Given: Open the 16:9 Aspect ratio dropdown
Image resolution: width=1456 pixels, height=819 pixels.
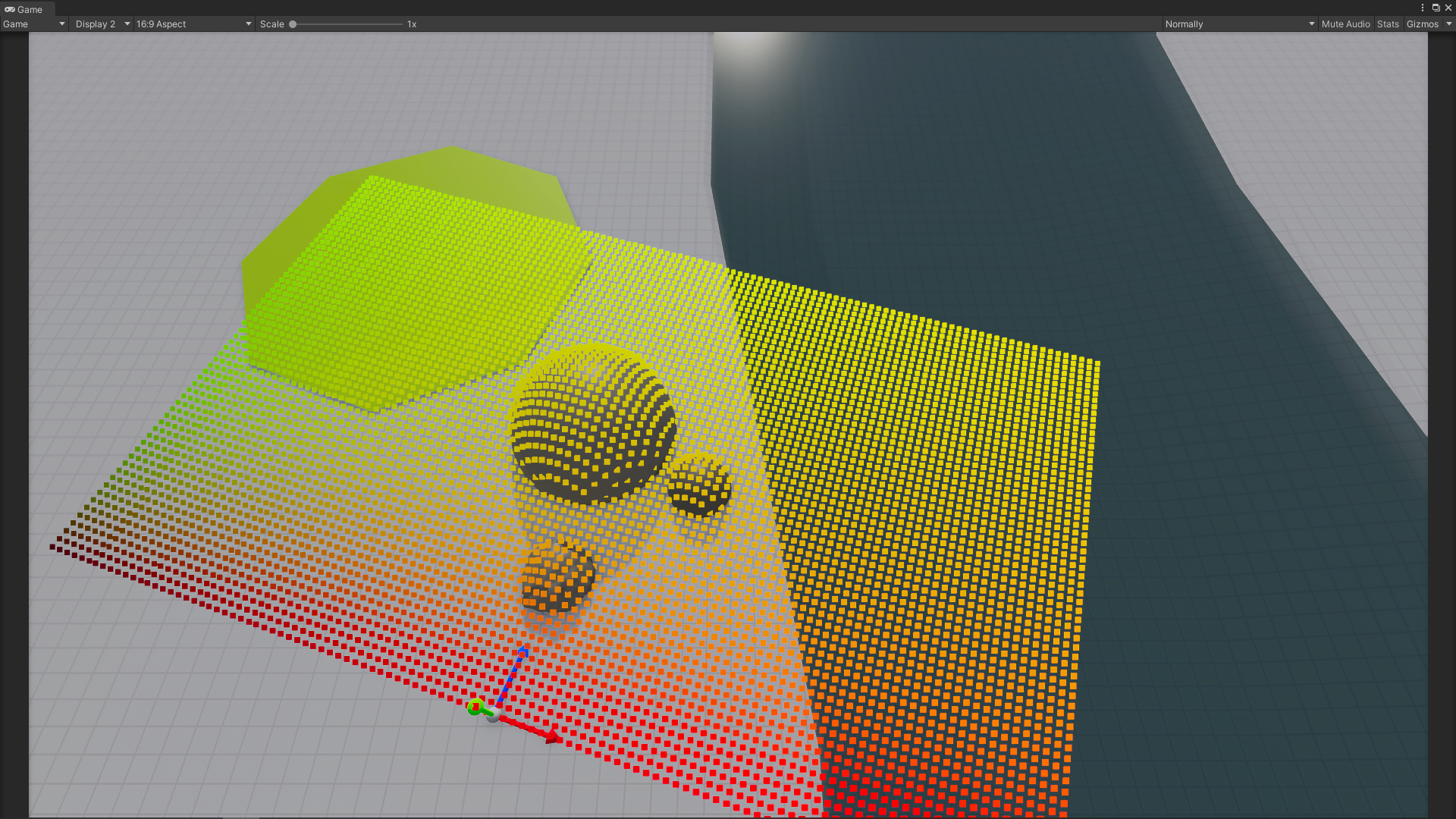Looking at the screenshot, I should (x=193, y=24).
